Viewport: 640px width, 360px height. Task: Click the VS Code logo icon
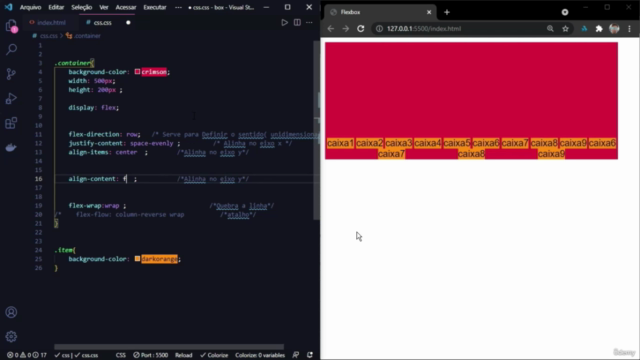[x=9, y=7]
